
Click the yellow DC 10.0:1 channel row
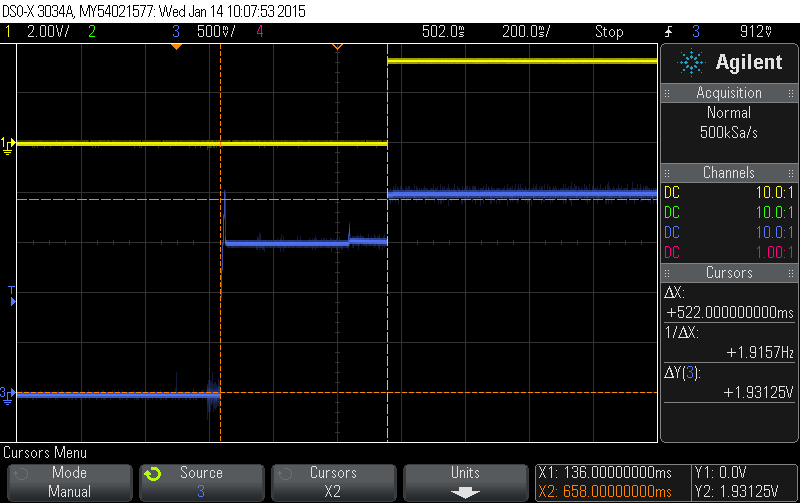(x=729, y=192)
